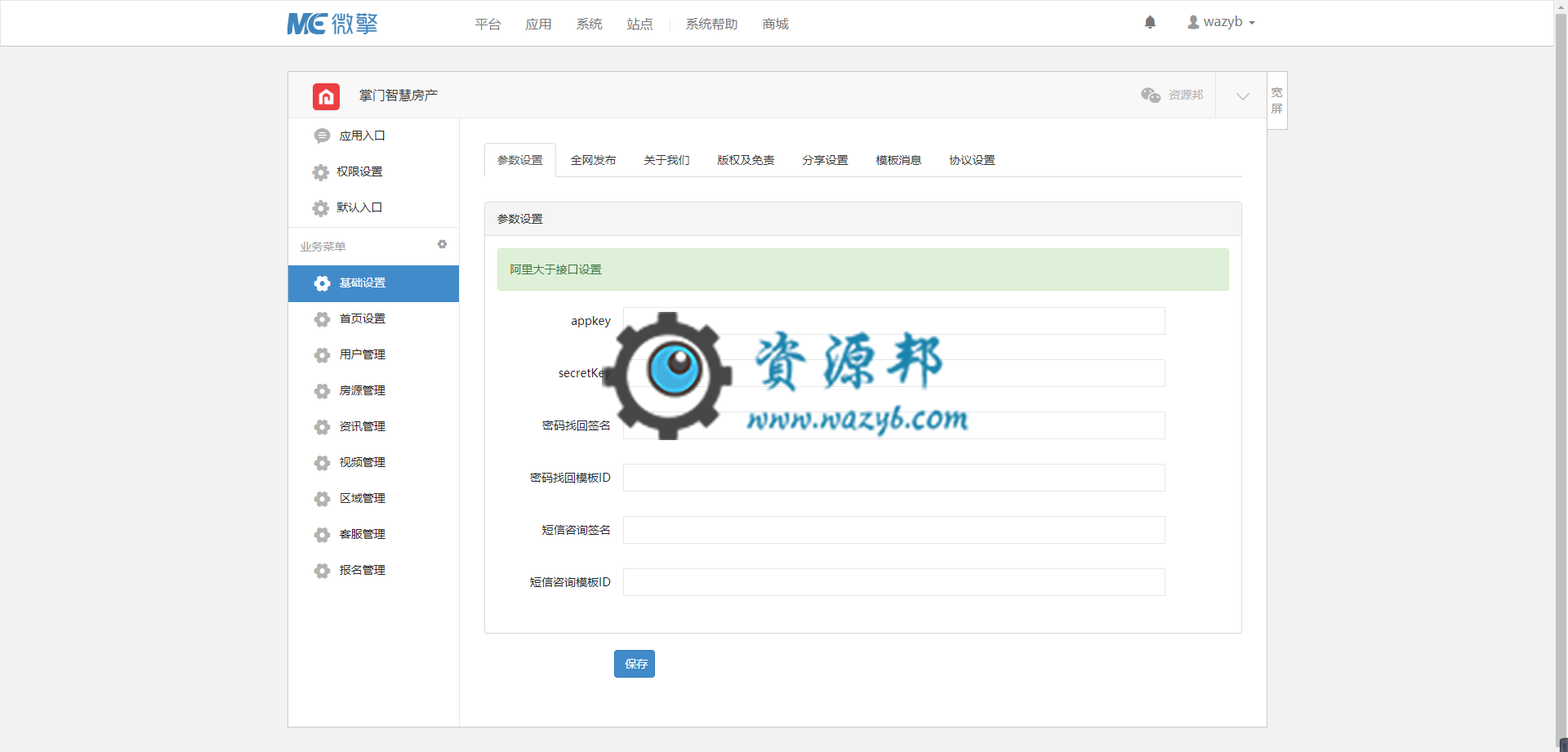Open the 站点 menu

tap(639, 24)
